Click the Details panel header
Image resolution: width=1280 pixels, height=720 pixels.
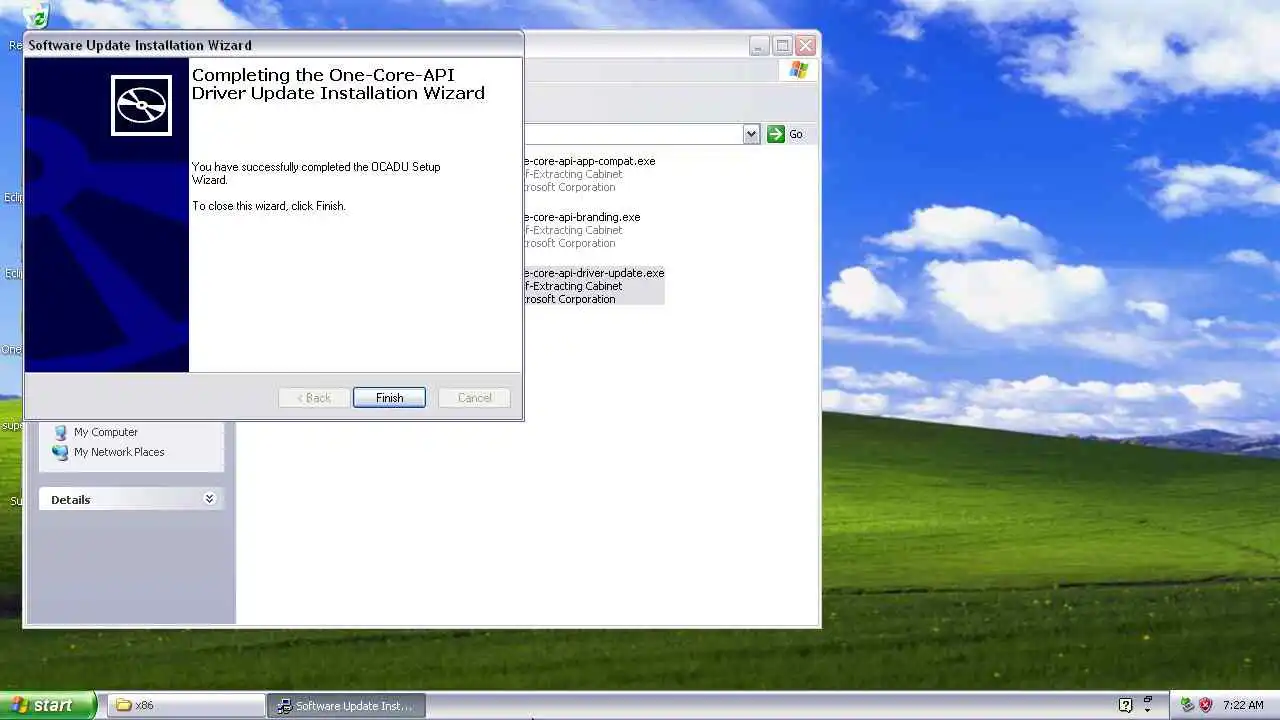click(x=131, y=499)
